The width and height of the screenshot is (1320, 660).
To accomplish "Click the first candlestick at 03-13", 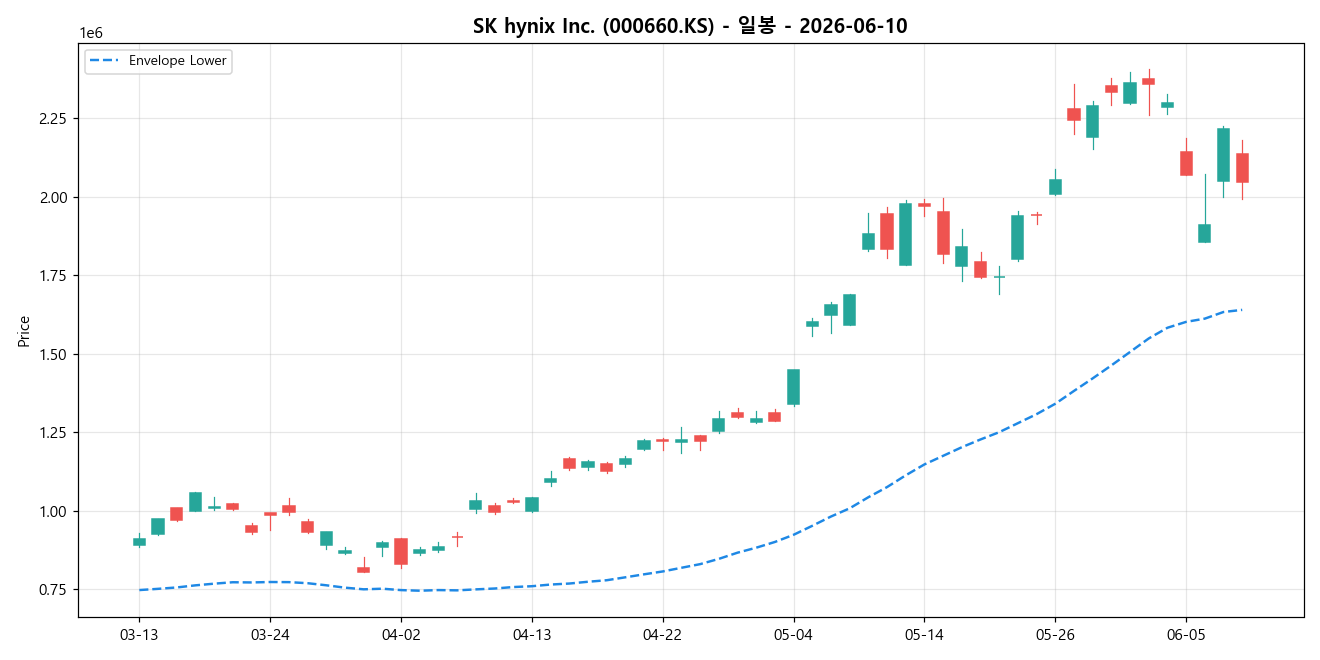I will (x=139, y=542).
